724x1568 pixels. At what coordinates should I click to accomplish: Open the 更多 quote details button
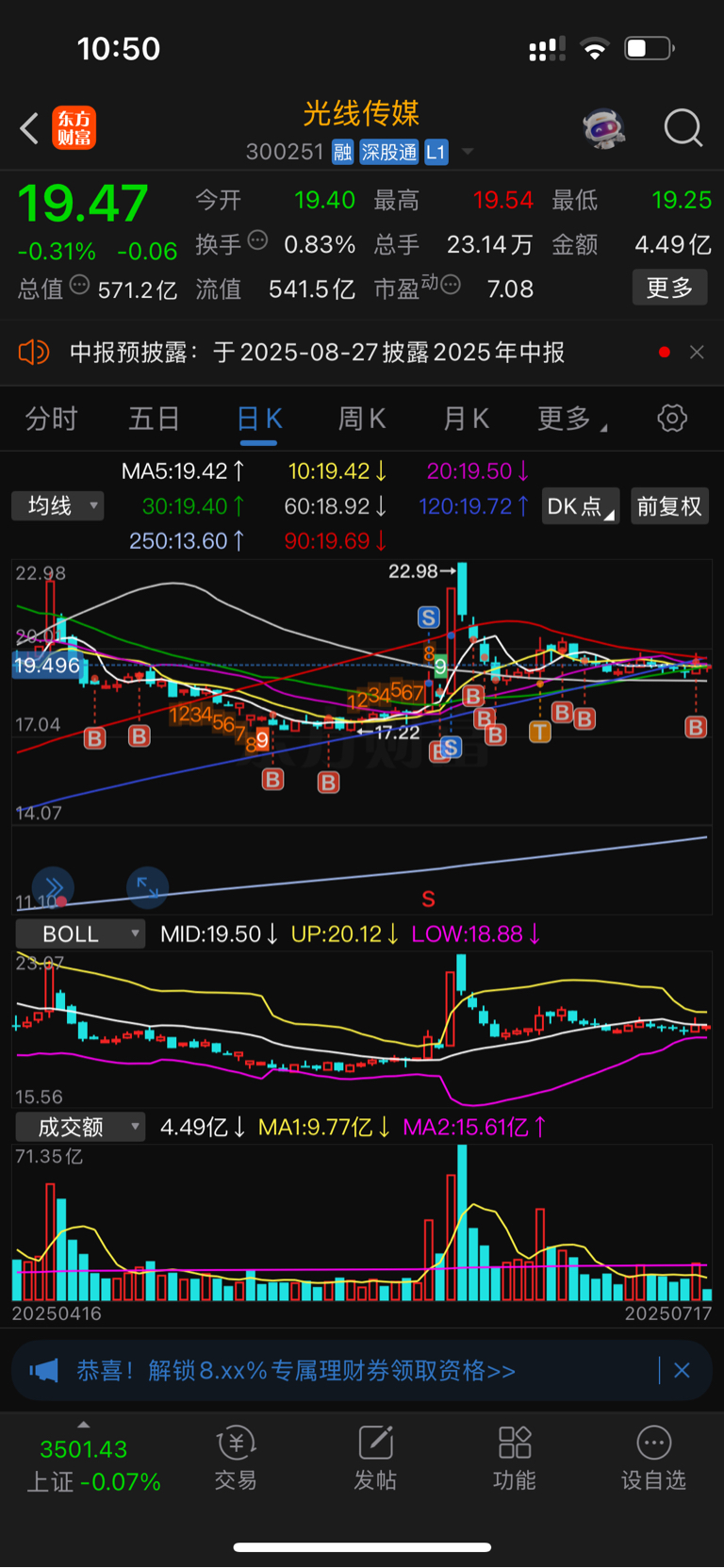tap(669, 288)
